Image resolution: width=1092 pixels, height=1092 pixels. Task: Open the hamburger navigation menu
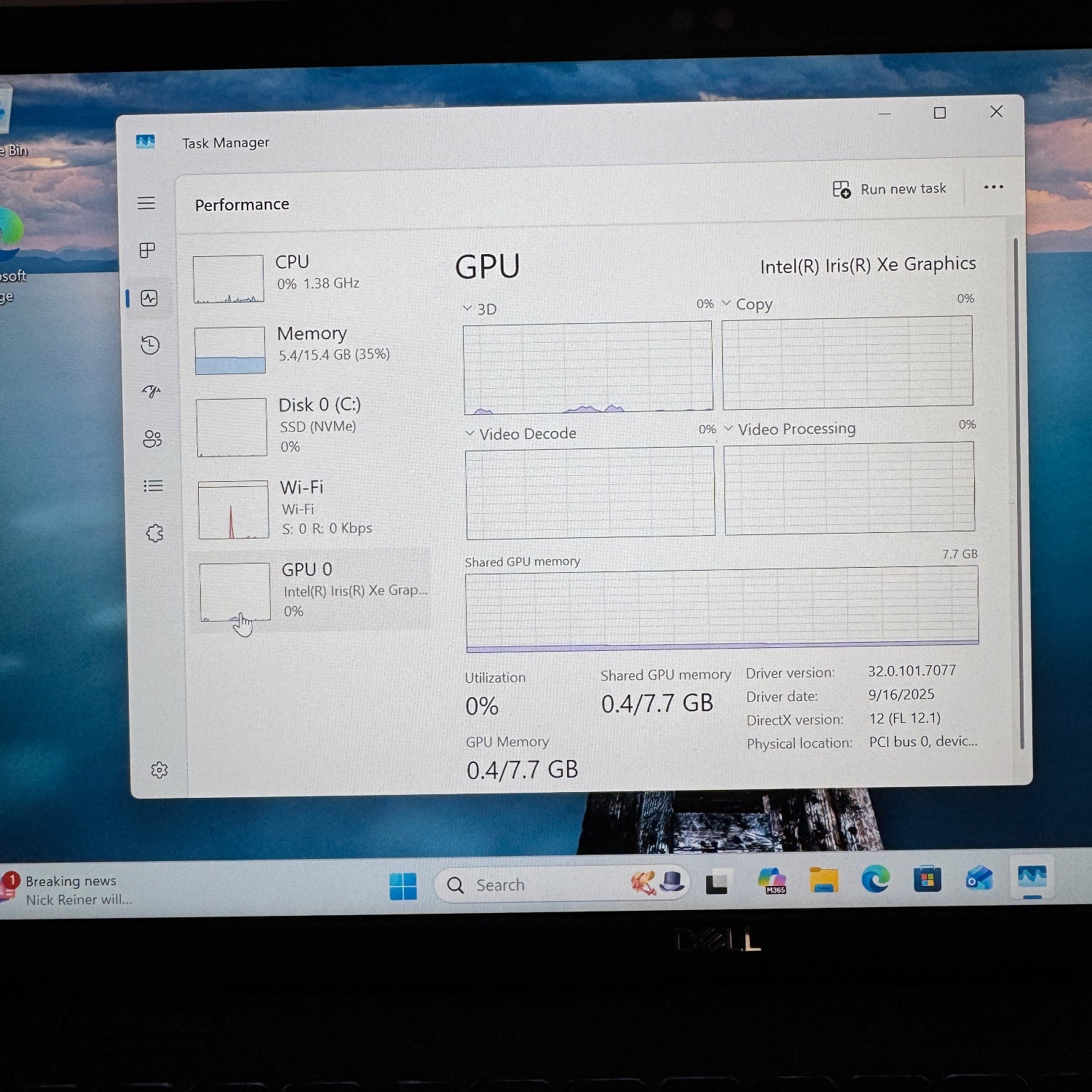(x=146, y=203)
